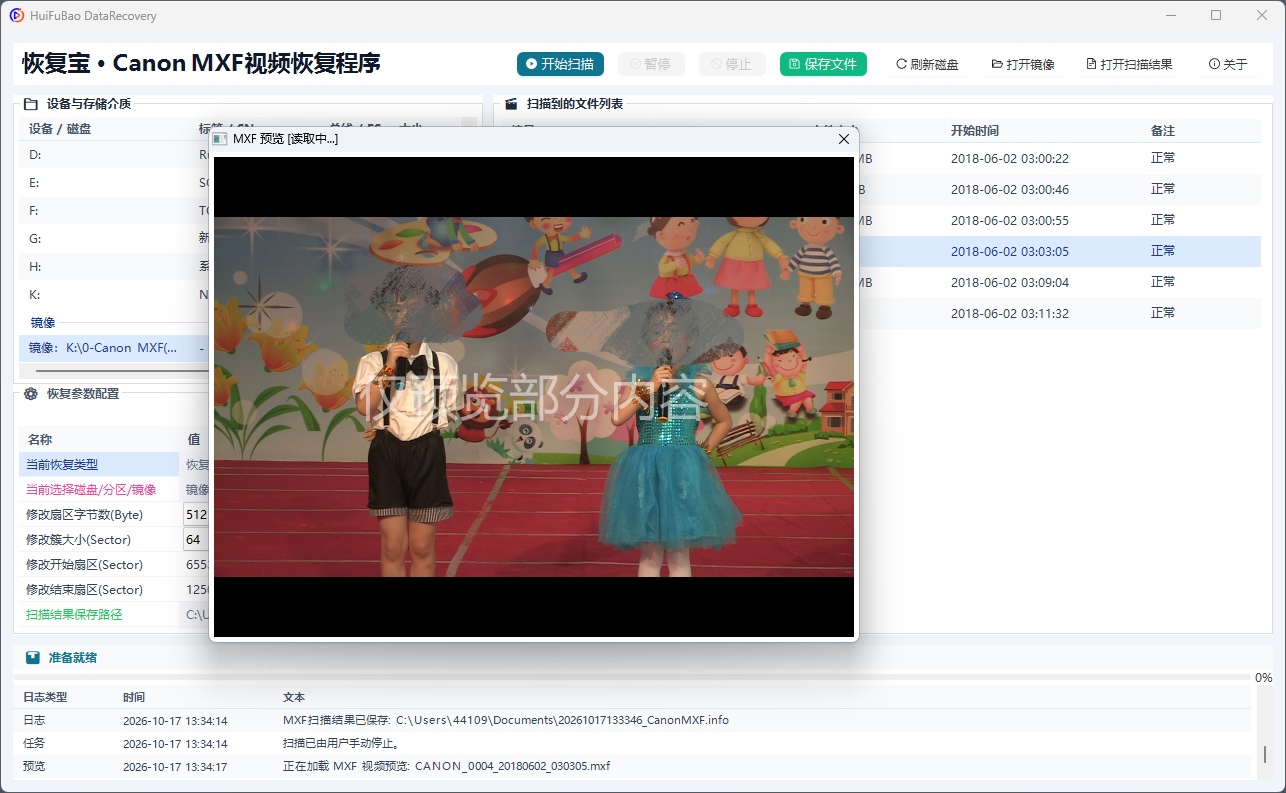Viewport: 1286px width, 793px height.
Task: Open a disk image via 打开镜像
Action: 1023,64
